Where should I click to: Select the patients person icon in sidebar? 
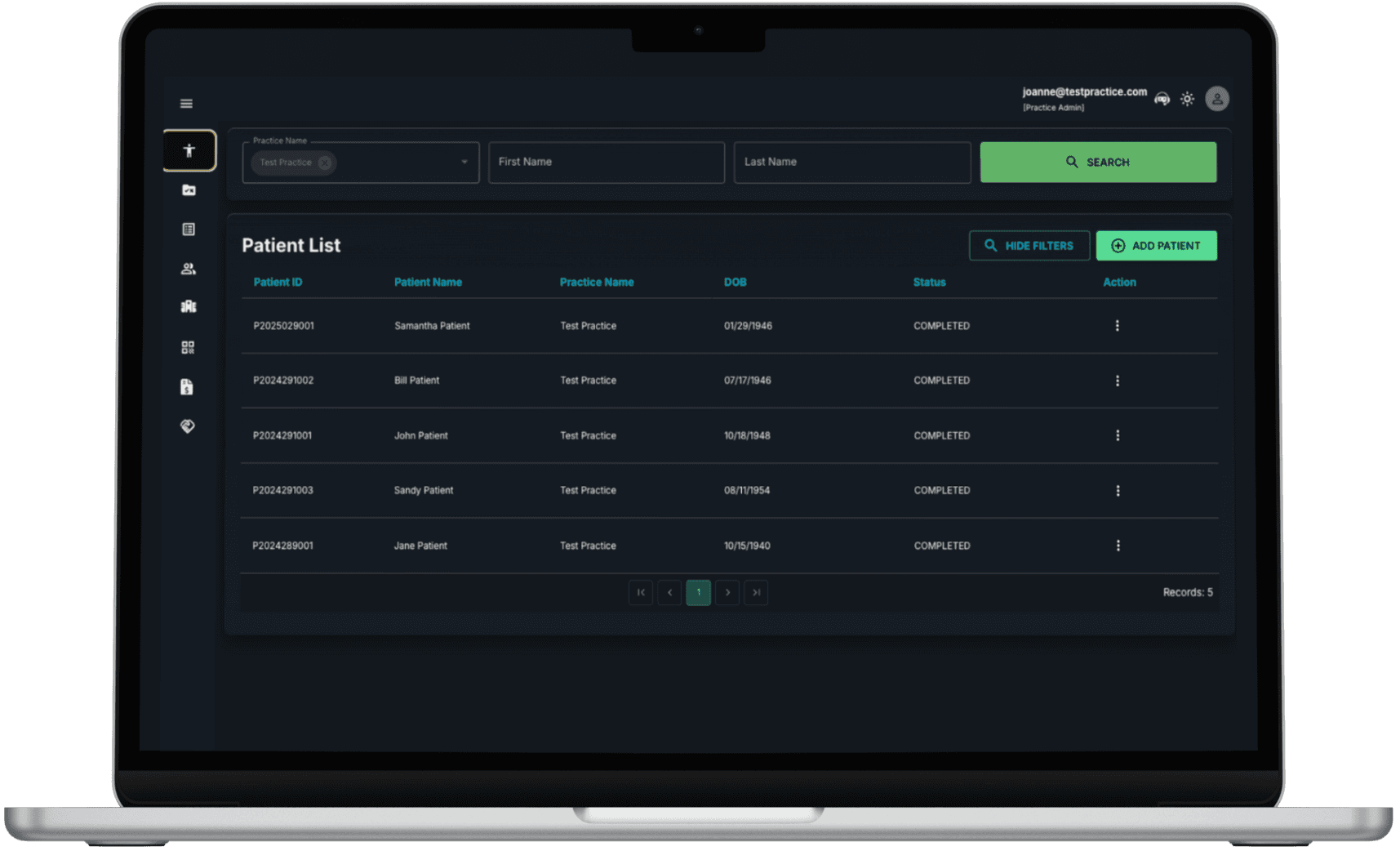[x=189, y=150]
